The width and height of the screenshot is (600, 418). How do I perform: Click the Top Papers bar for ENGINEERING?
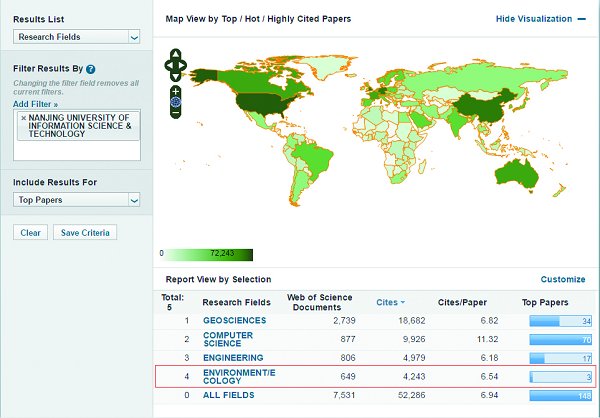click(560, 358)
